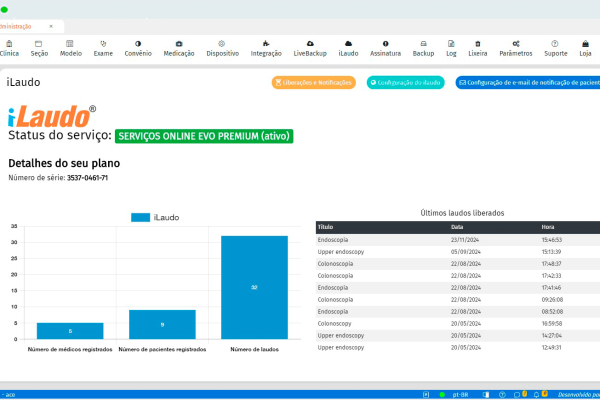Click Liberações e Notificações button
Viewport: 600px width, 400px height.
tap(314, 82)
